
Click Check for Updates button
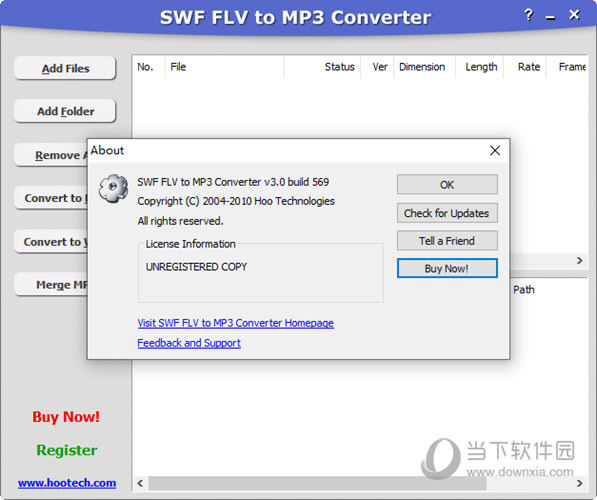447,213
